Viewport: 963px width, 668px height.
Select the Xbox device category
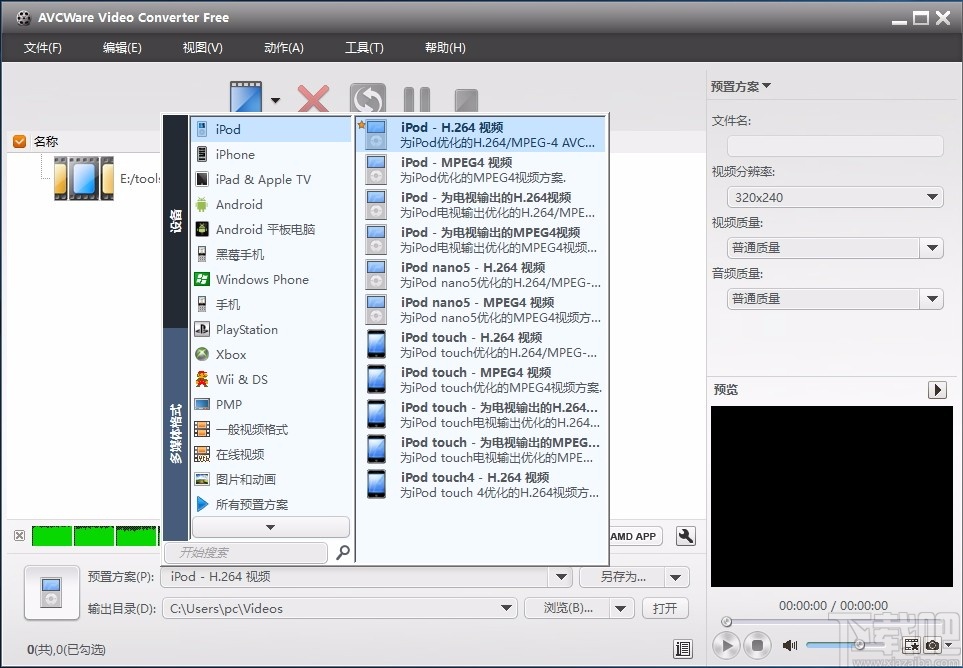(x=230, y=354)
